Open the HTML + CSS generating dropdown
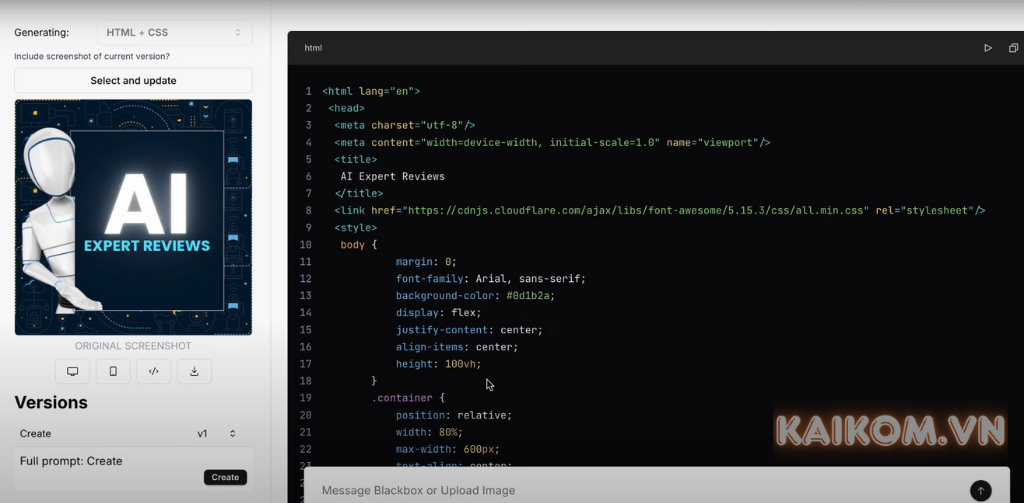 point(174,33)
